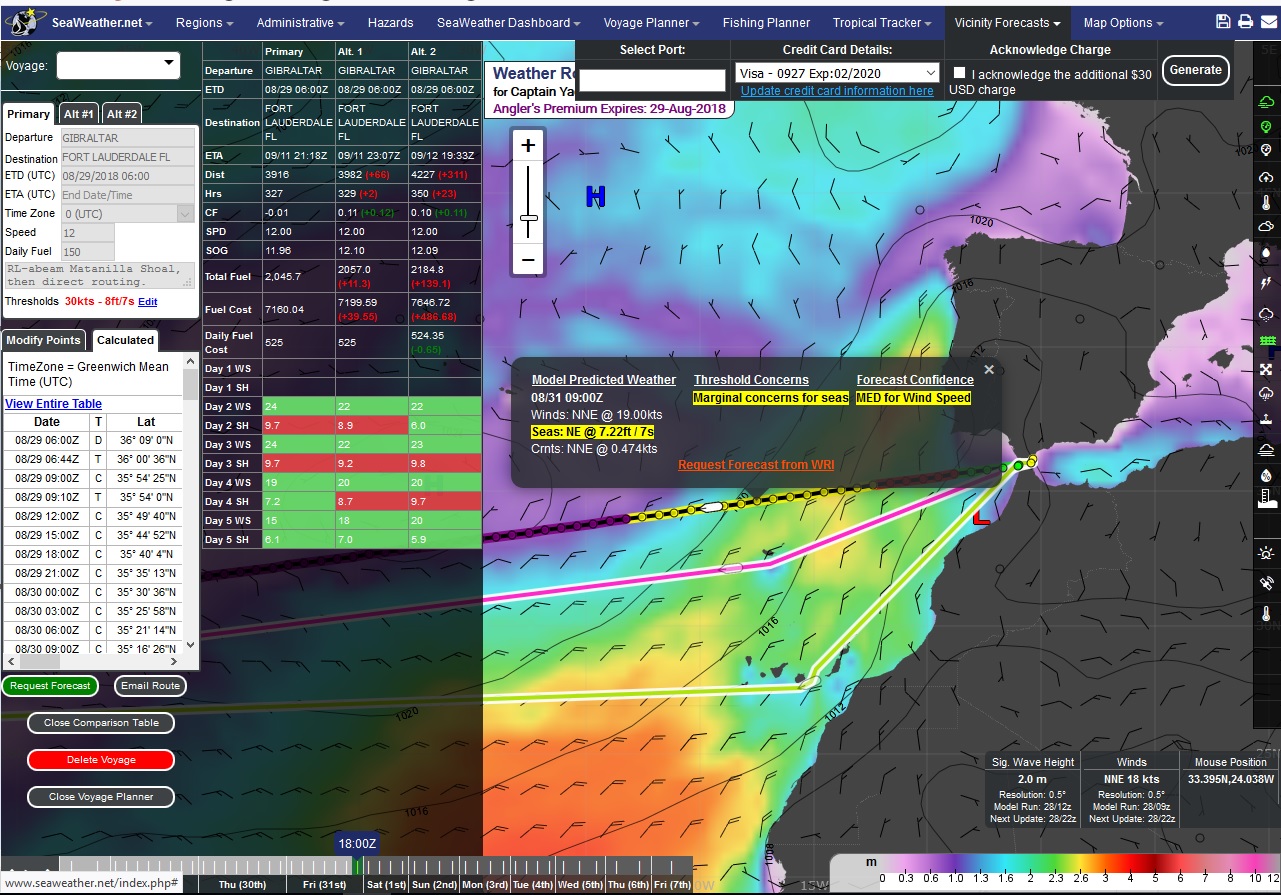
Task: Toggle the sunrise icon
Action: tap(1266, 553)
